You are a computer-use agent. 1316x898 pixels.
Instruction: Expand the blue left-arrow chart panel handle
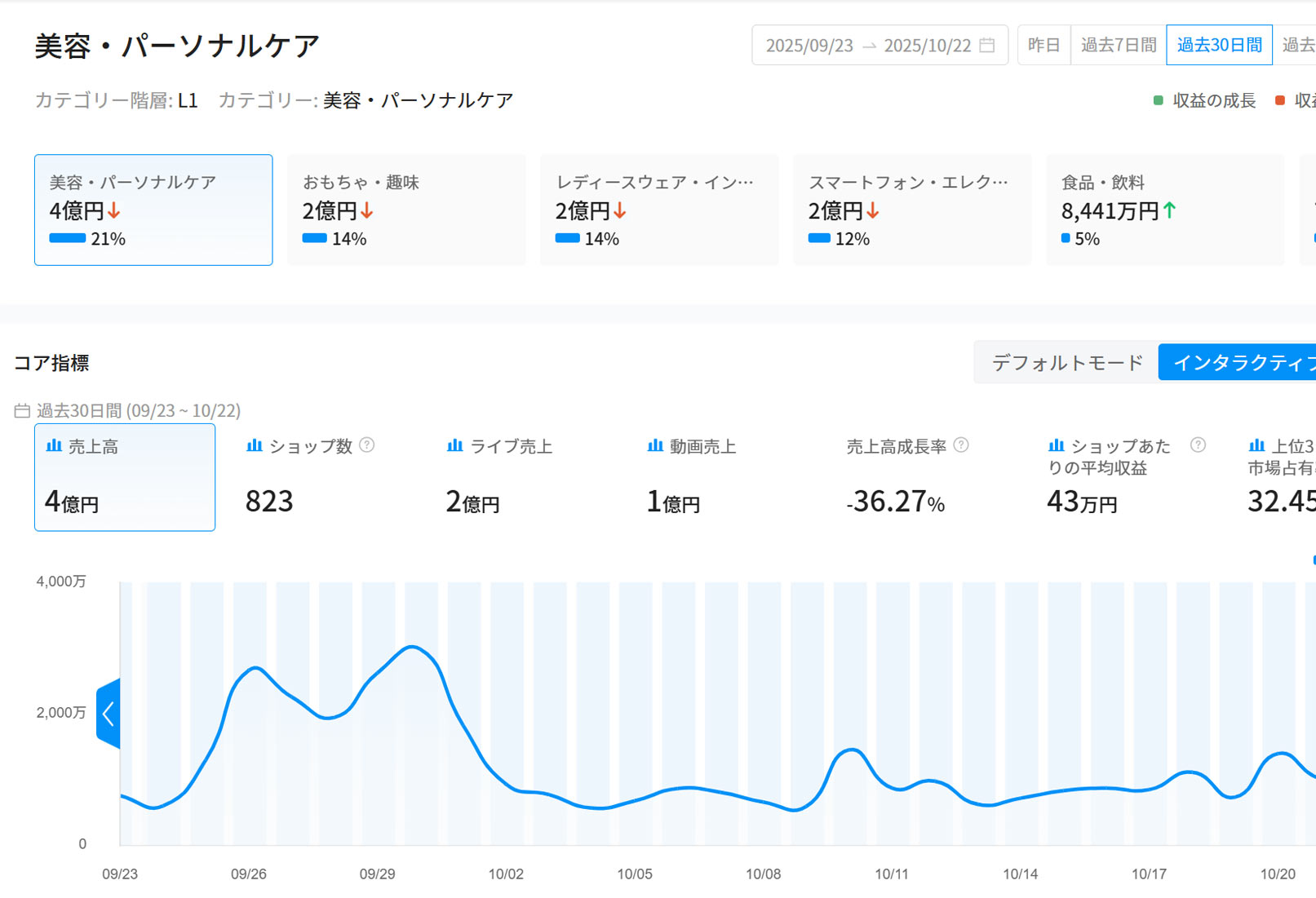click(x=109, y=714)
